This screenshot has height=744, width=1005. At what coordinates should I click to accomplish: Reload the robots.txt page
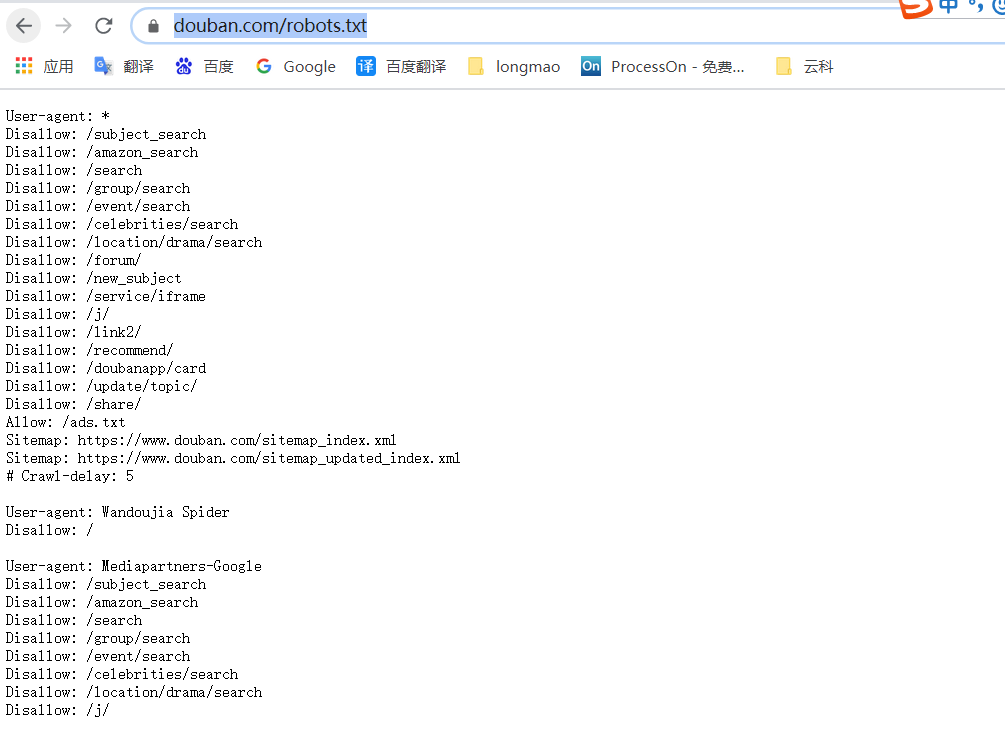[104, 26]
